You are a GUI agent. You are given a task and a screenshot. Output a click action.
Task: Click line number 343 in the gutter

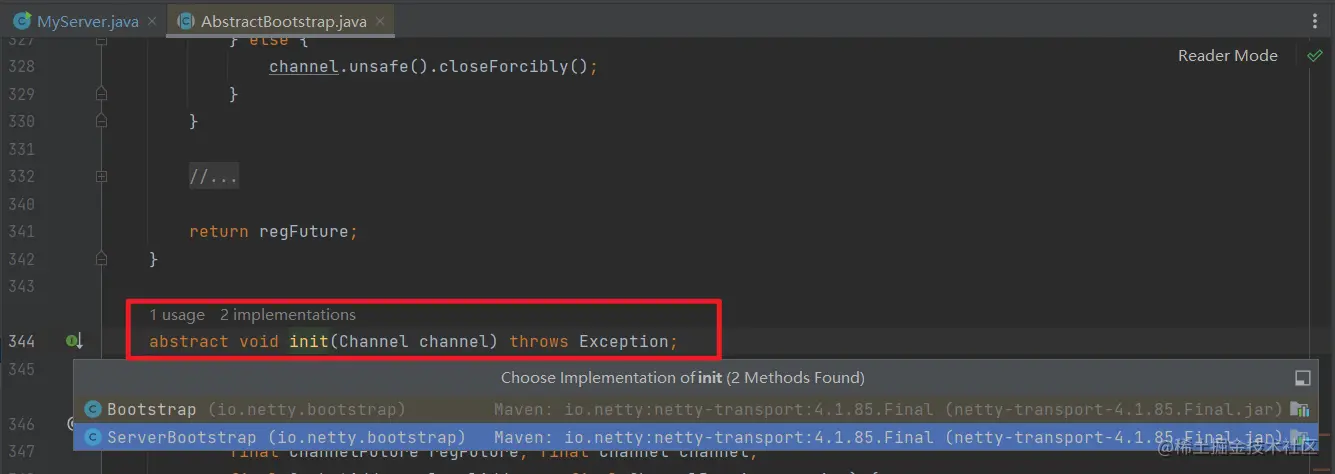21,287
